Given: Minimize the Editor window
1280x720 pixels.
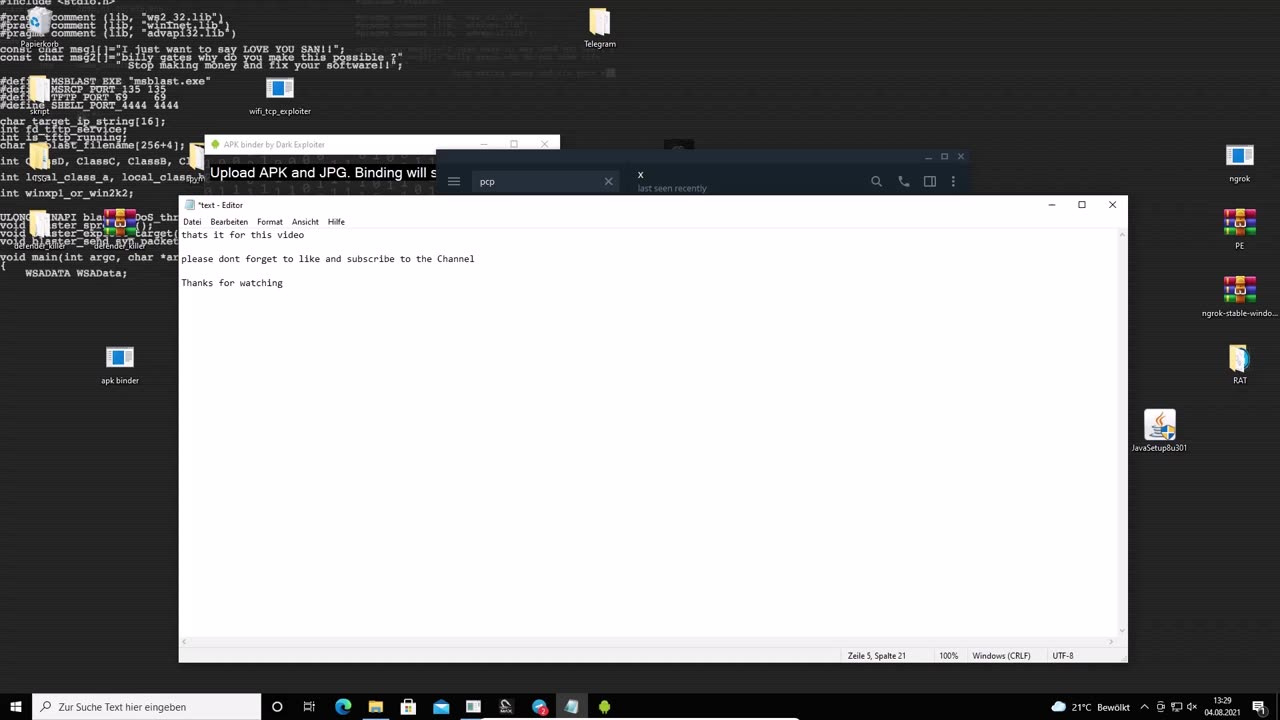Looking at the screenshot, I should 1051,205.
